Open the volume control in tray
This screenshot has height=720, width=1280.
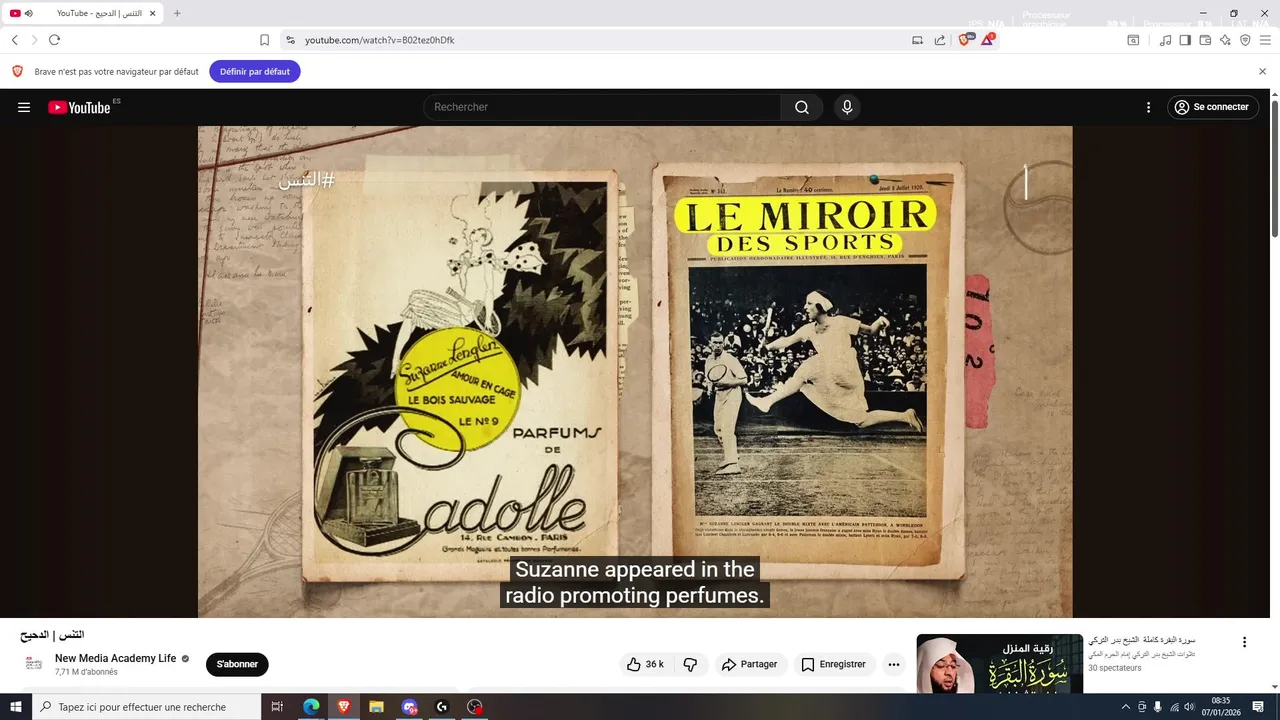[1190, 707]
